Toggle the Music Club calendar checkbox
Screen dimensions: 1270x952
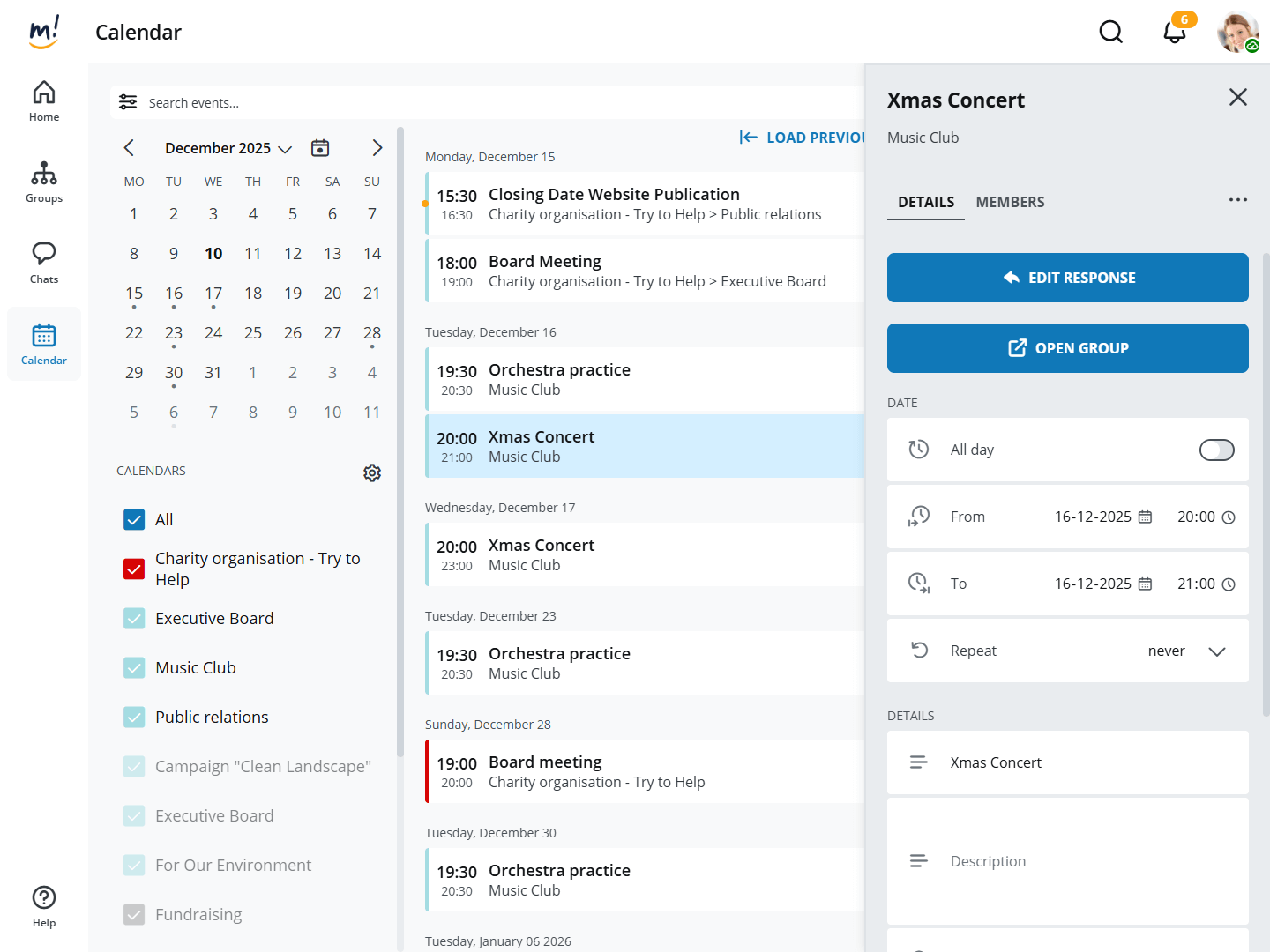tap(134, 668)
